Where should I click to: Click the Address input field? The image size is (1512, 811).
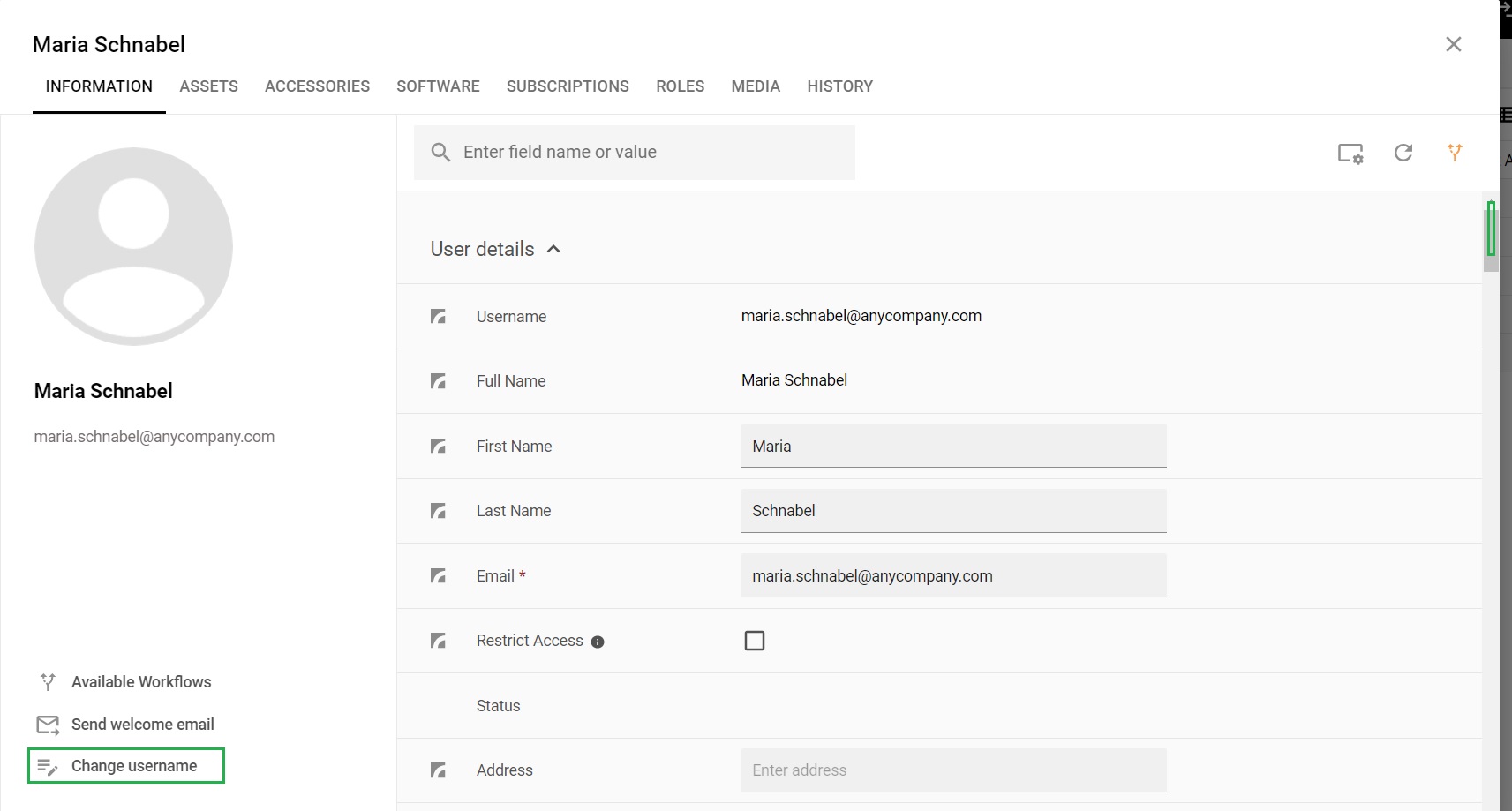tap(952, 770)
